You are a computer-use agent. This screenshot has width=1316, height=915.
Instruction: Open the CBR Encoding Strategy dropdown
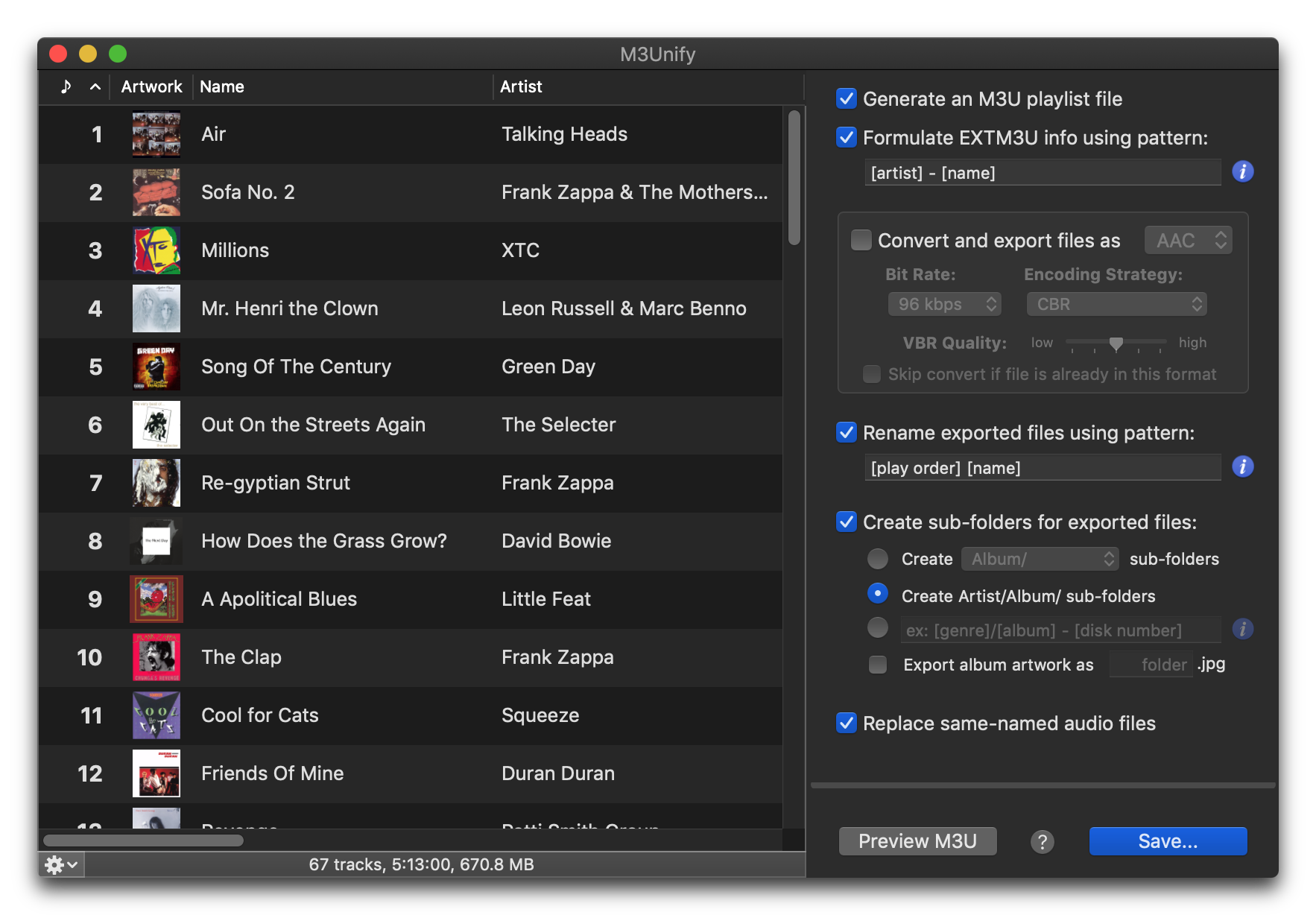point(1116,304)
